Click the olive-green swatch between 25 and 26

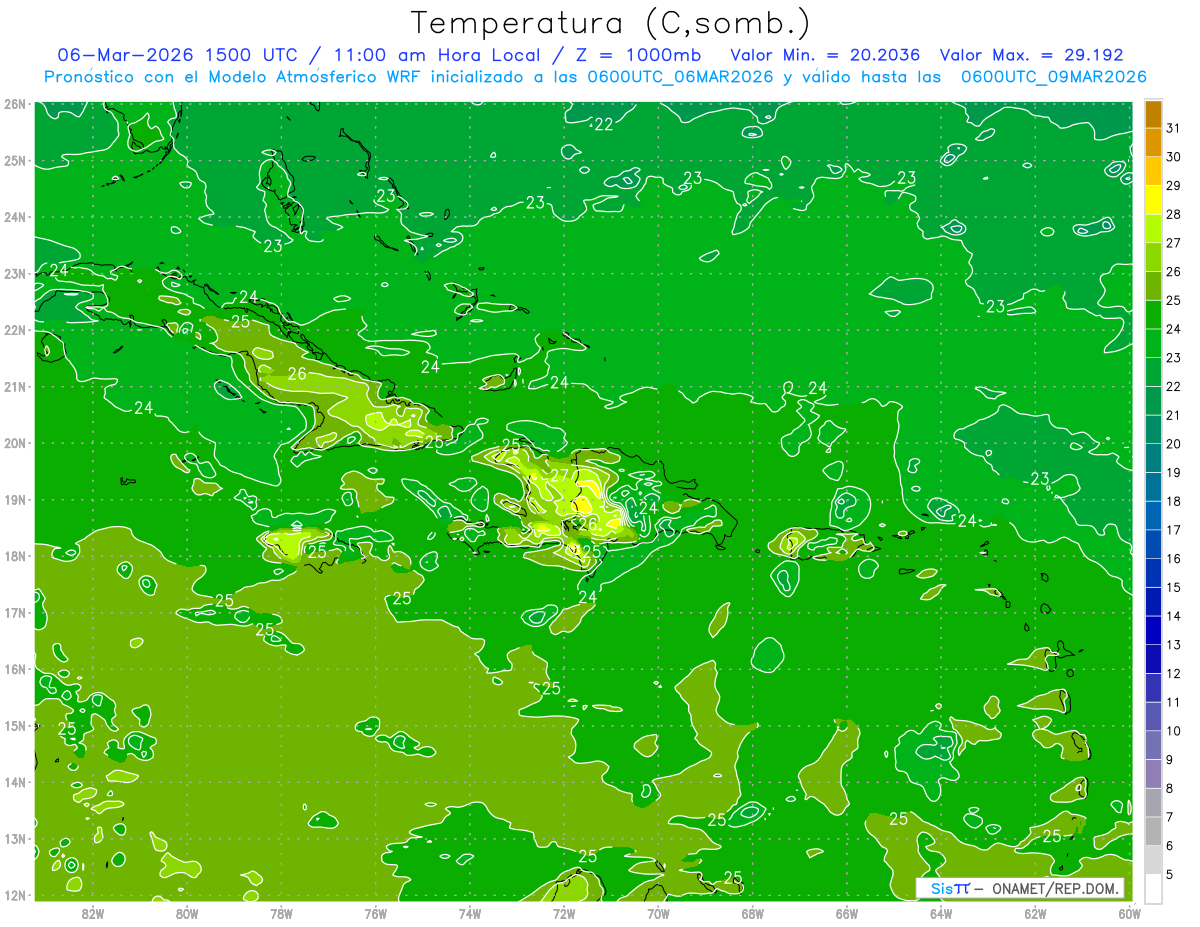(1153, 286)
